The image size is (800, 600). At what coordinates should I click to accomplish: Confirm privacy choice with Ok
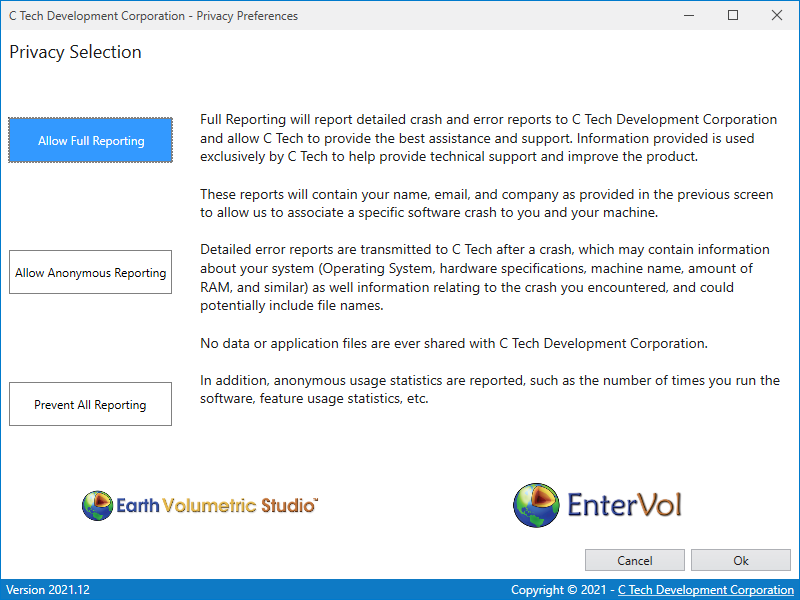click(x=740, y=560)
